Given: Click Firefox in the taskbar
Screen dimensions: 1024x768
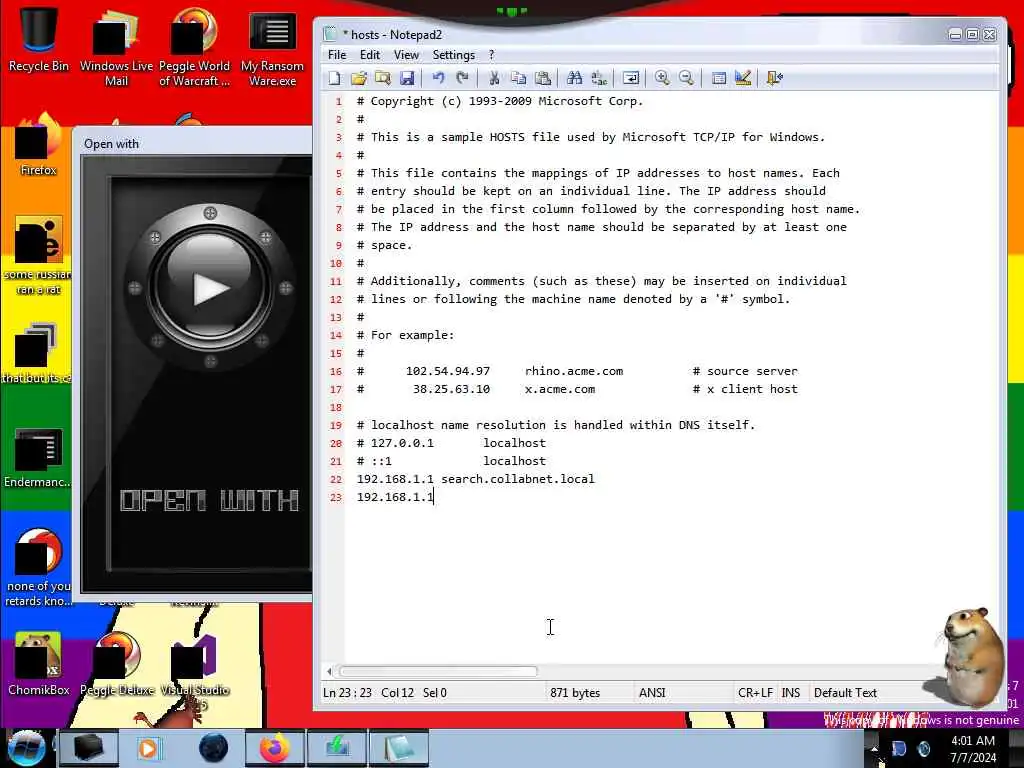Looking at the screenshot, I should click(x=274, y=748).
